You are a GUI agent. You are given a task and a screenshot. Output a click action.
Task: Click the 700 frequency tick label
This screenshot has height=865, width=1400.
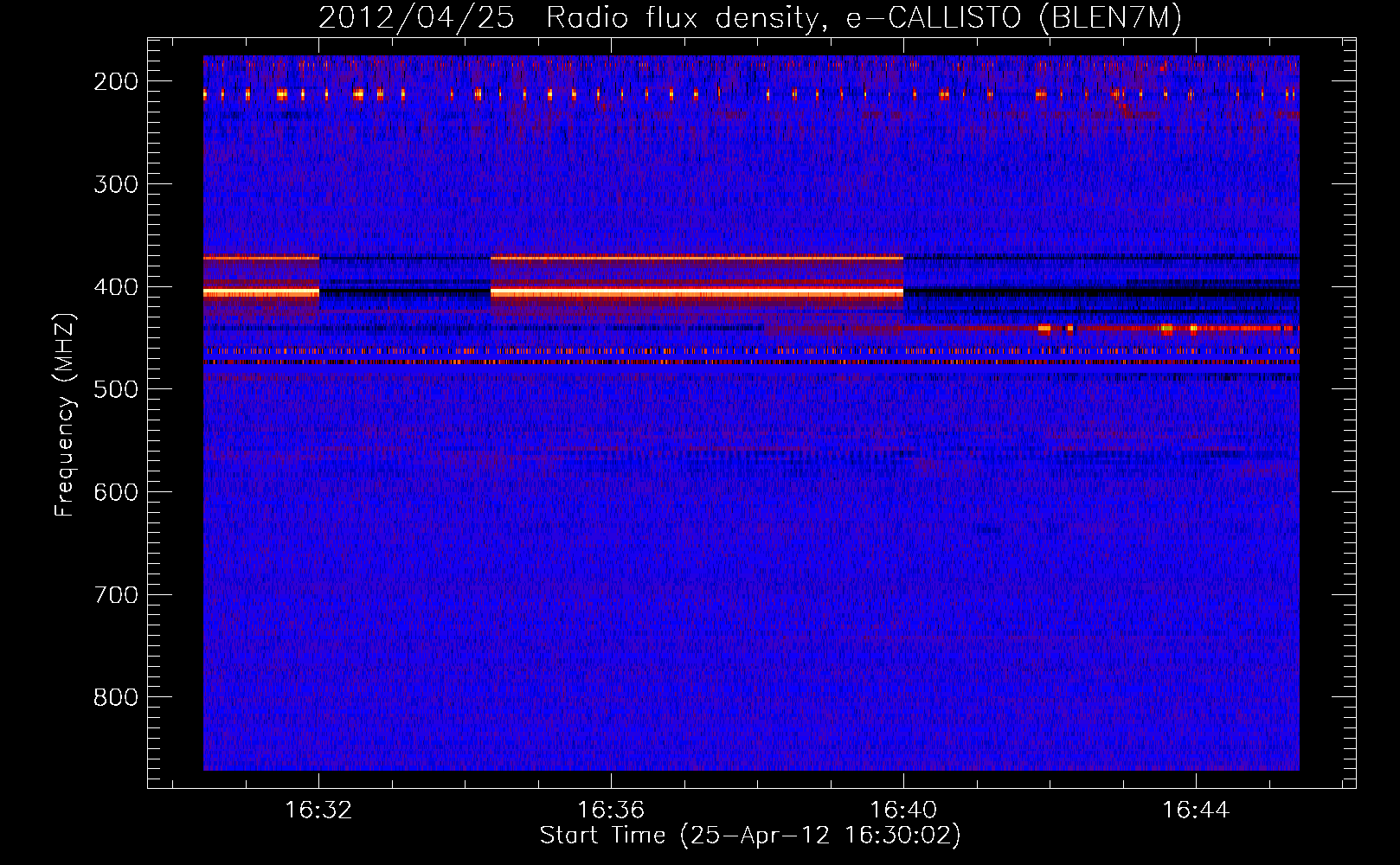[x=116, y=595]
